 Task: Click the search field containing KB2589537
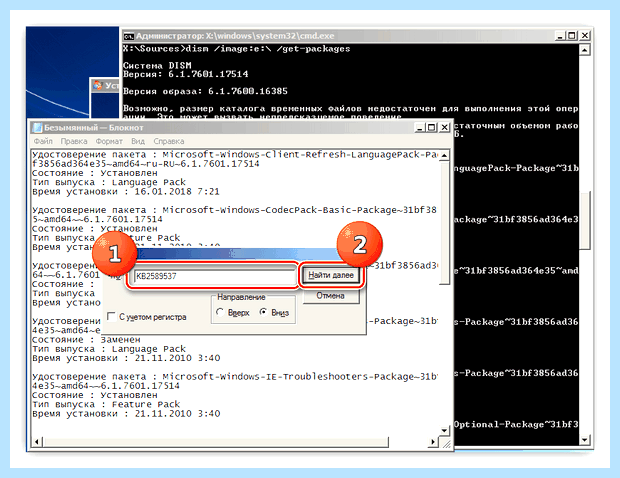point(214,276)
